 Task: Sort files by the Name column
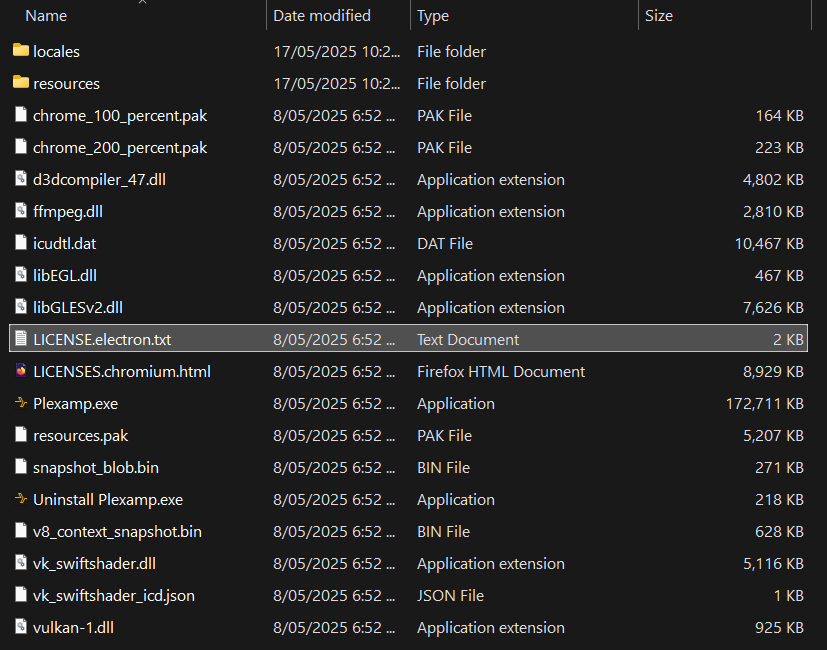point(46,16)
